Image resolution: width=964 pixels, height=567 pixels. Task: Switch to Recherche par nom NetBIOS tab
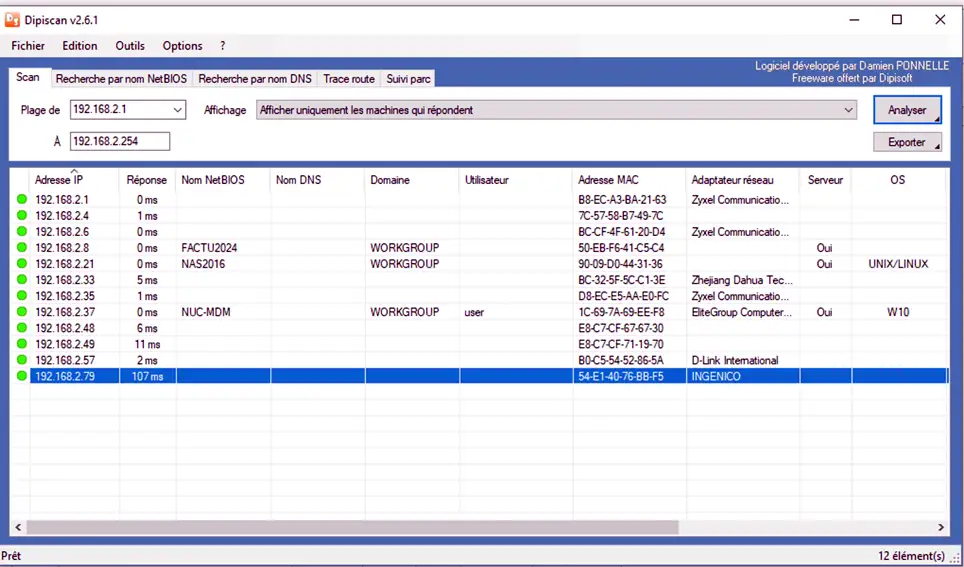pos(121,79)
